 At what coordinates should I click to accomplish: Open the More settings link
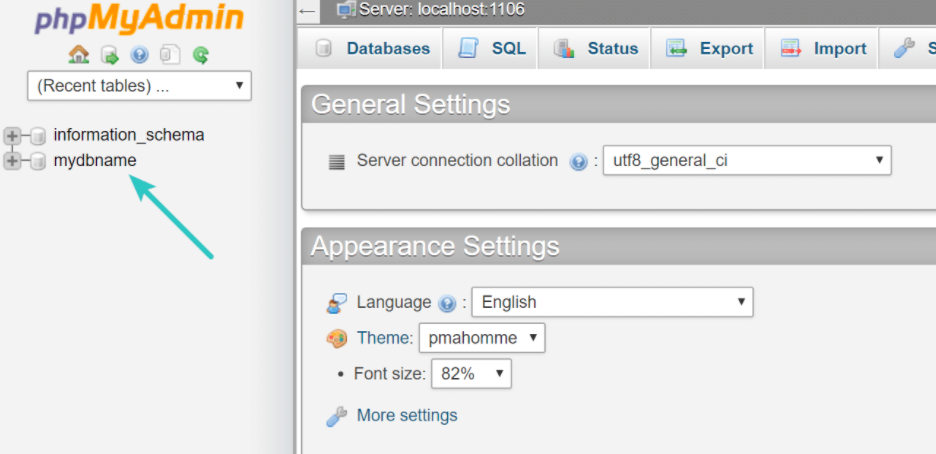(x=407, y=415)
